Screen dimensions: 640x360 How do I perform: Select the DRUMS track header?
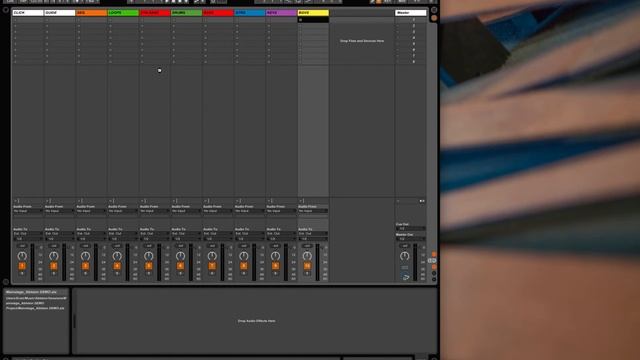(186, 13)
